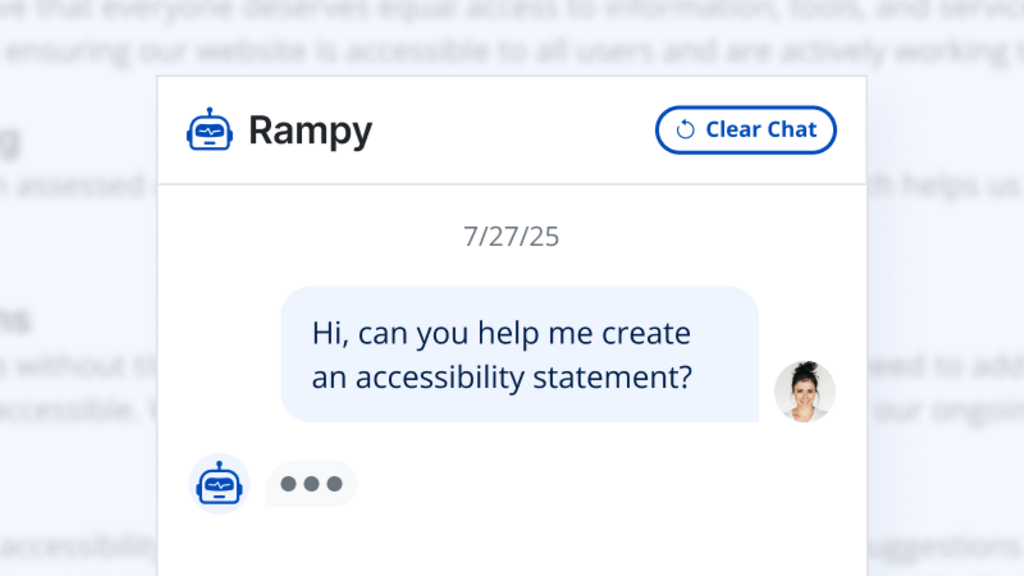This screenshot has height=576, width=1024.
Task: Click blank header space between Rampy and Clear Chat
Action: point(510,130)
